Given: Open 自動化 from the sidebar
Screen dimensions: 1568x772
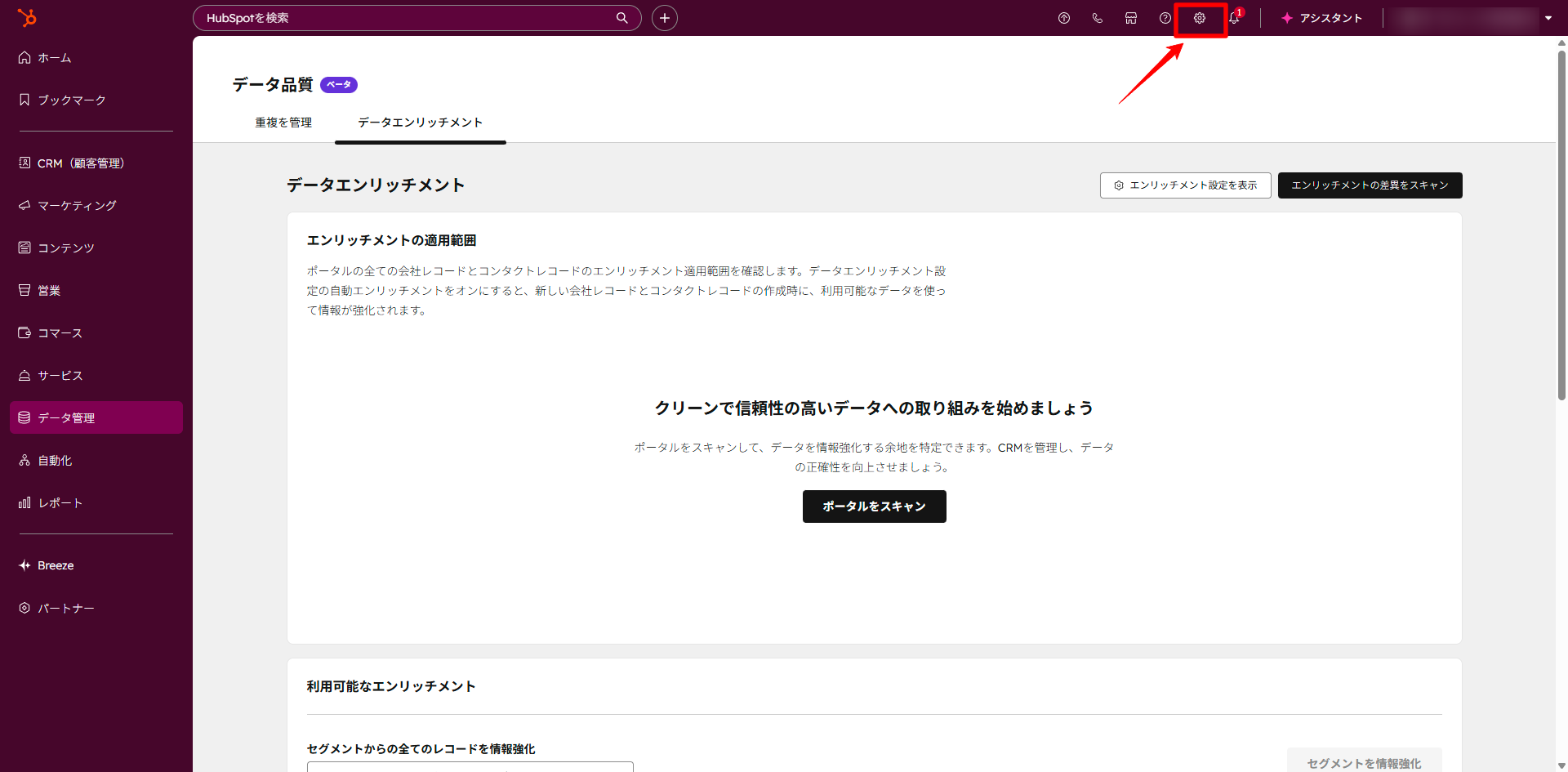Looking at the screenshot, I should click(x=54, y=460).
